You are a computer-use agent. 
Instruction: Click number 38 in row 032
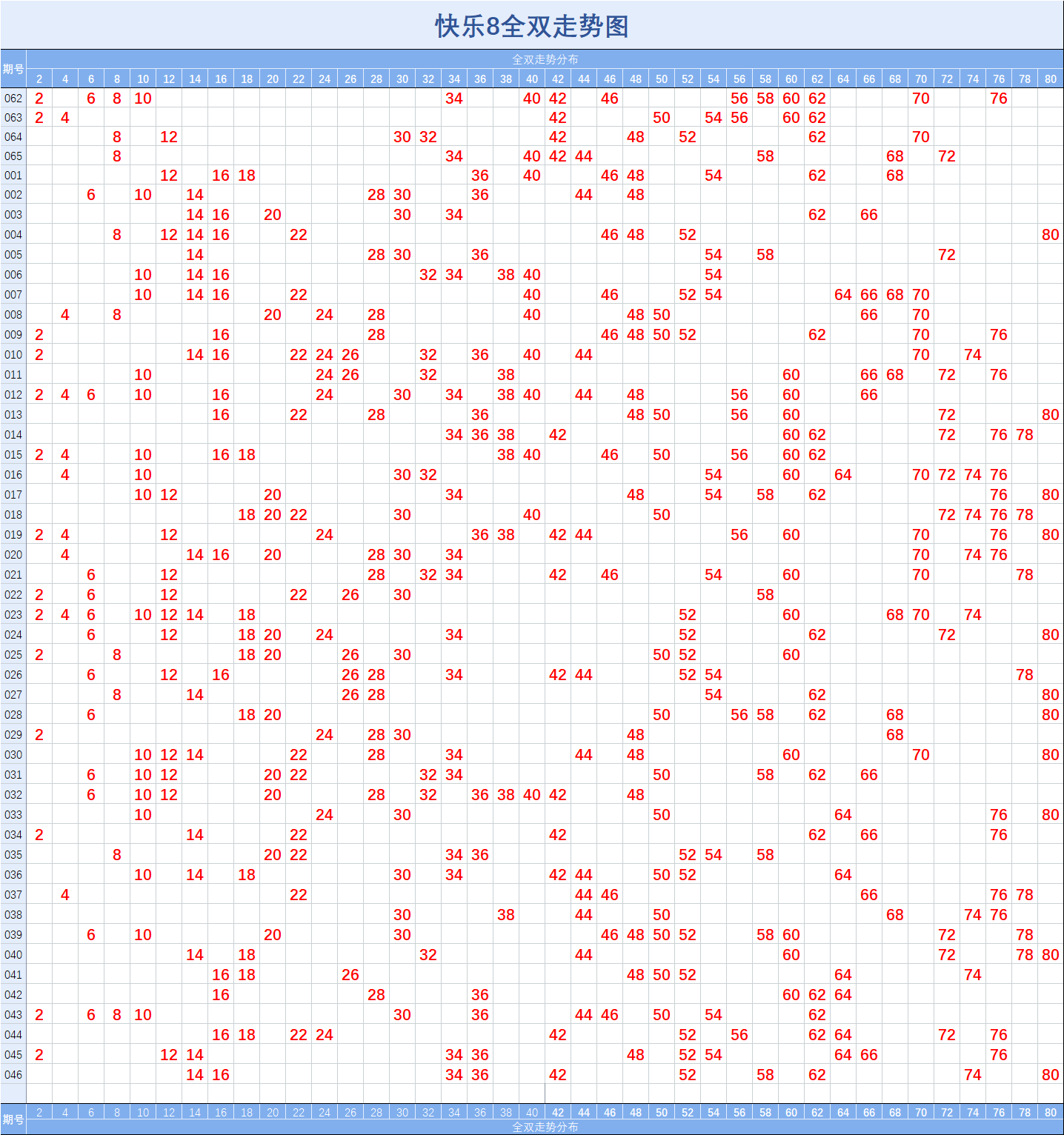coord(506,795)
